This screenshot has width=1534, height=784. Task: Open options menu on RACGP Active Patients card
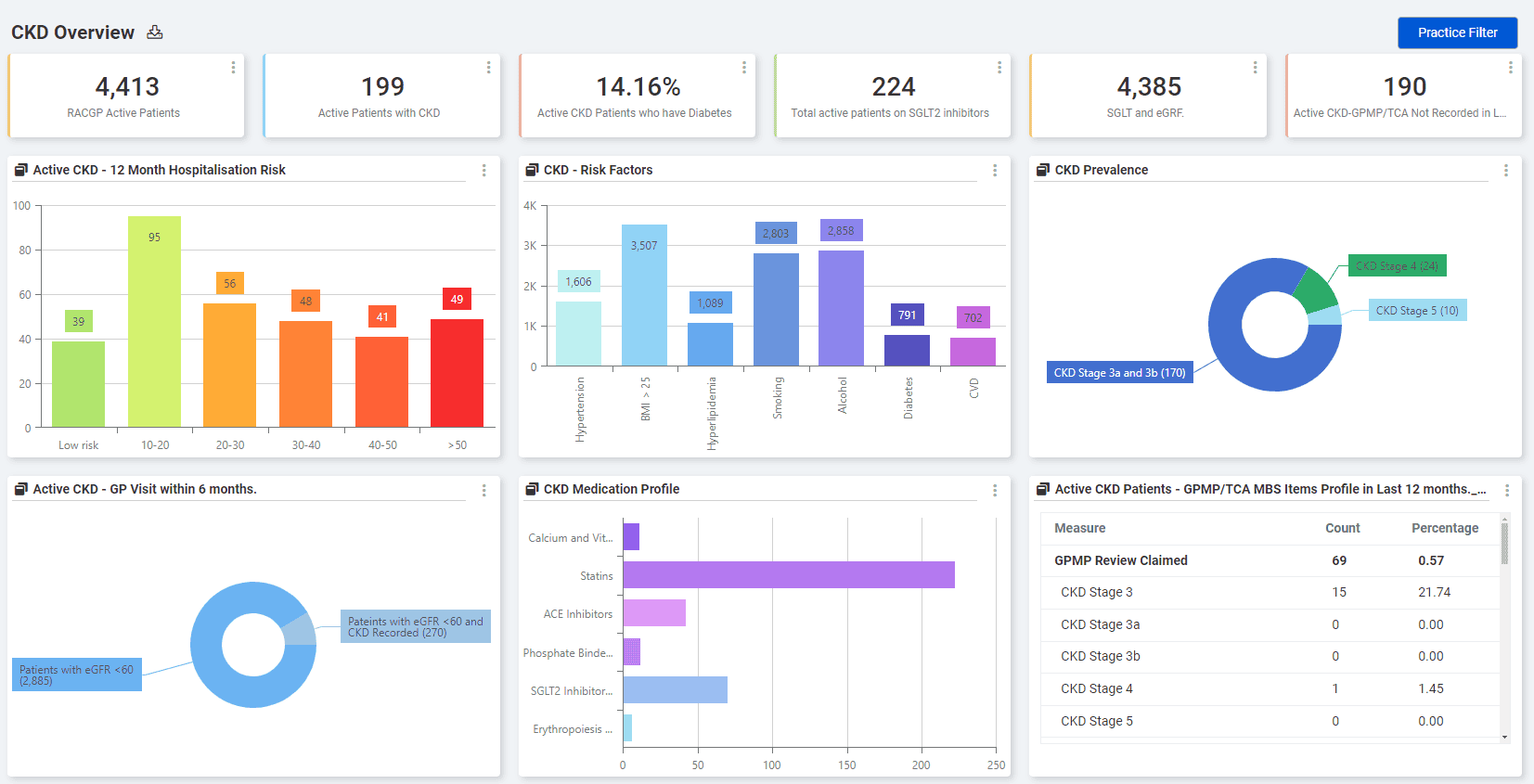(x=233, y=68)
